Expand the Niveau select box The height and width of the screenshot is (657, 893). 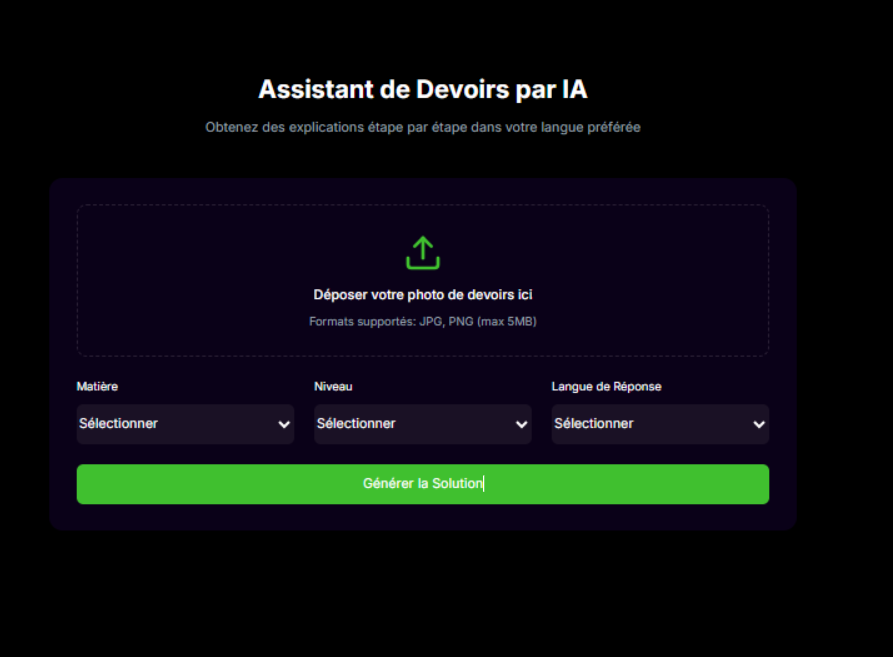pyautogui.click(x=422, y=424)
